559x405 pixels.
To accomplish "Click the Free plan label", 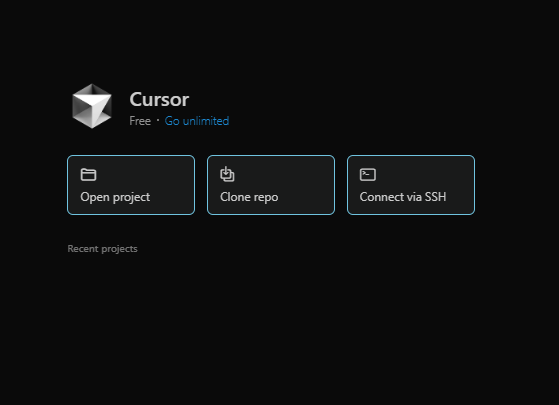I will [140, 121].
